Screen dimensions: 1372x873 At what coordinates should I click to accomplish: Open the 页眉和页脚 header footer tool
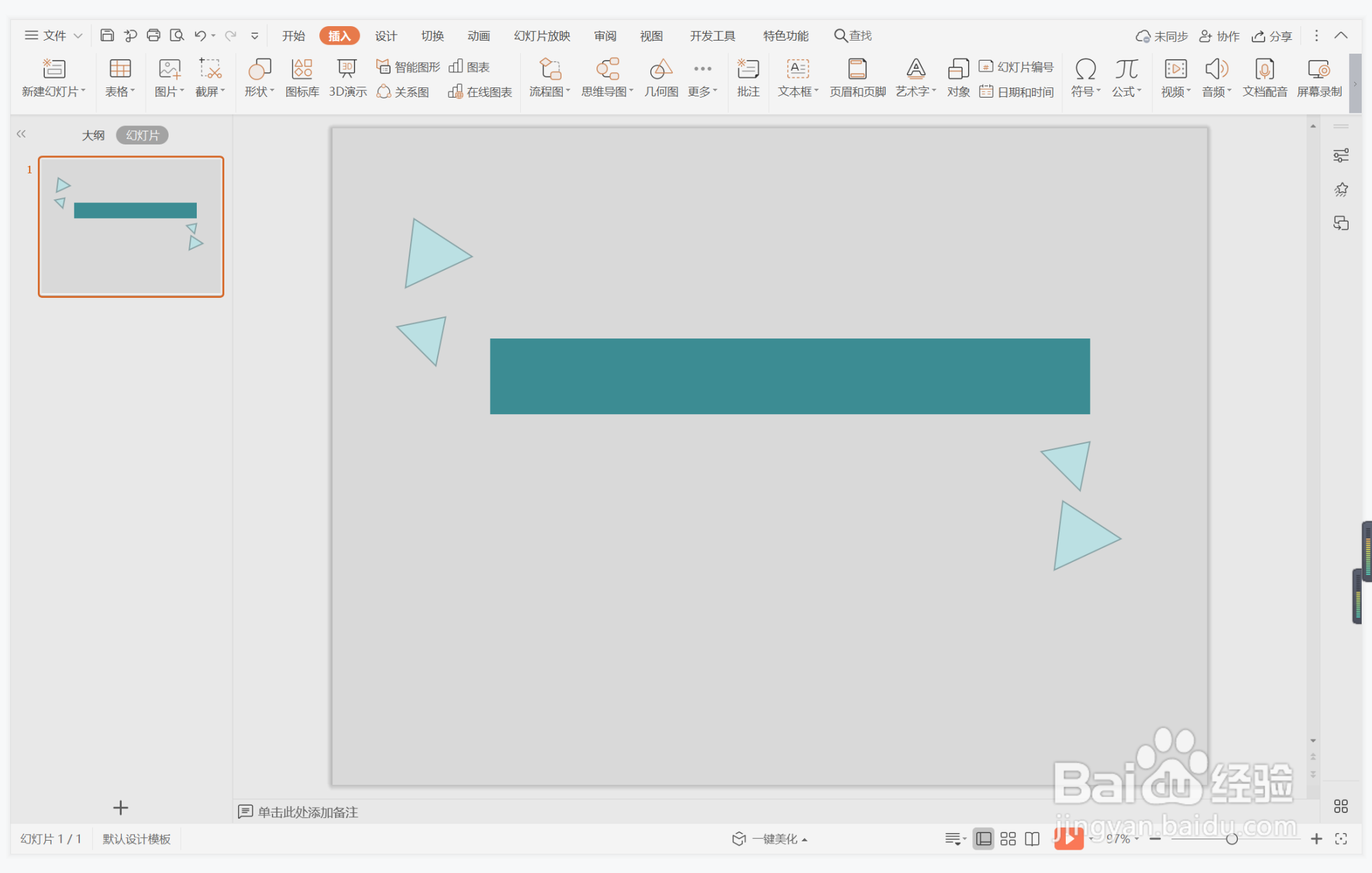pyautogui.click(x=857, y=77)
